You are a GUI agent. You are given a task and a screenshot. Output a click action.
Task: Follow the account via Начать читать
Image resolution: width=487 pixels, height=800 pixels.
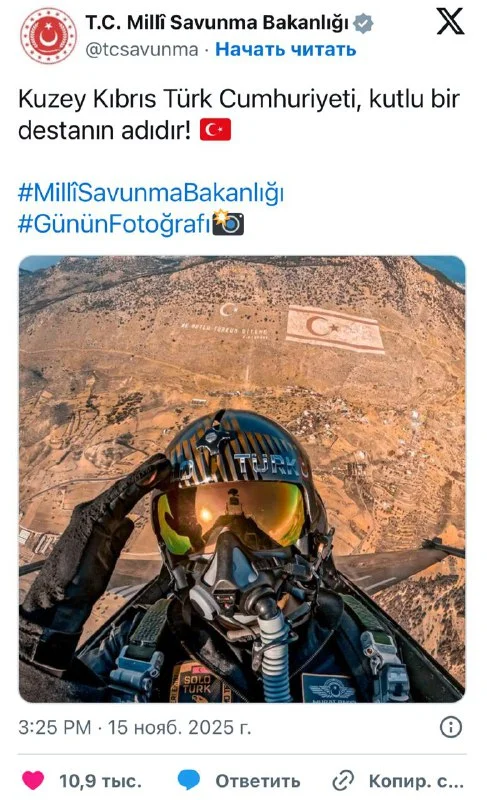coord(286,49)
